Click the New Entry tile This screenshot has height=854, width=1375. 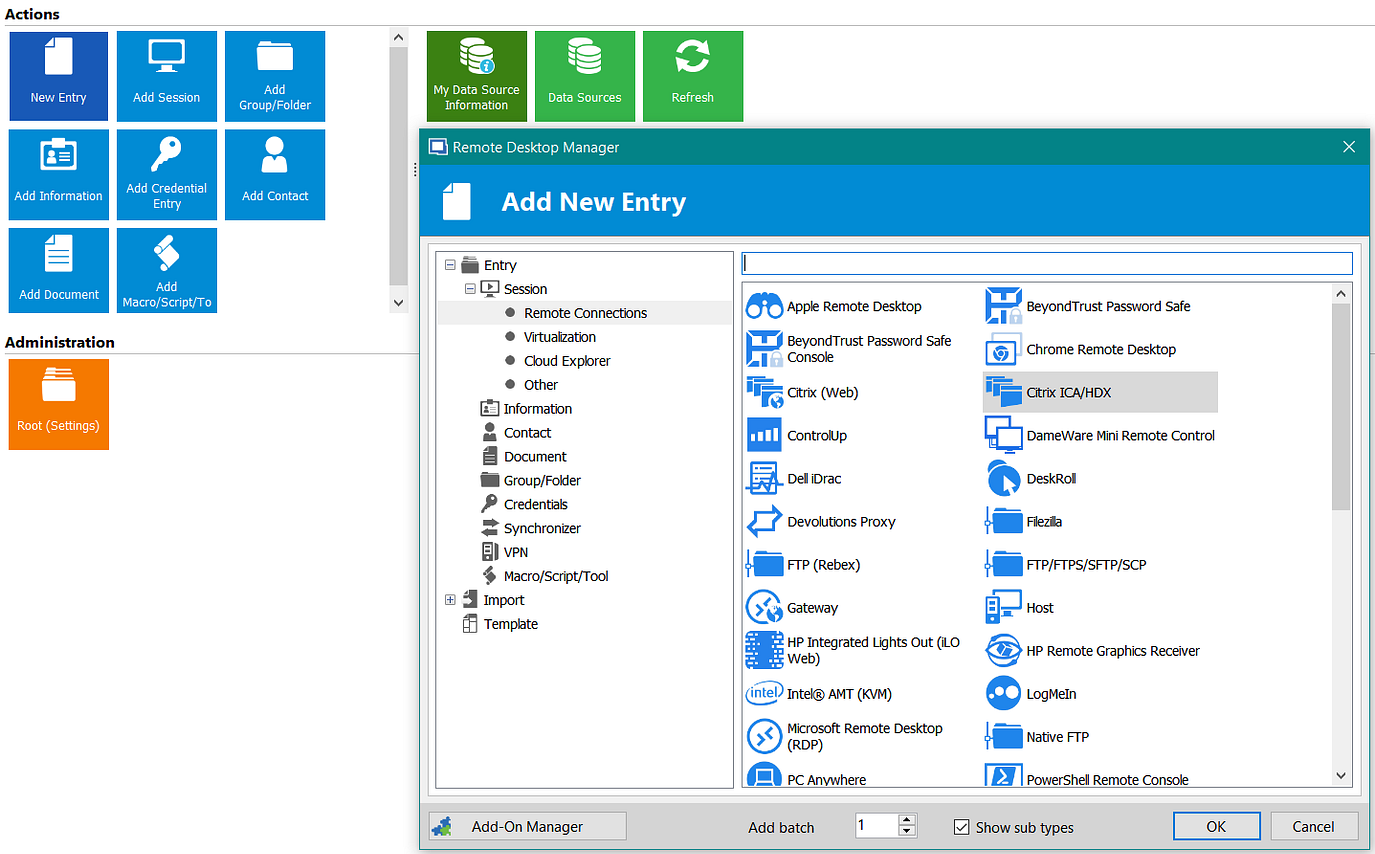pos(58,76)
